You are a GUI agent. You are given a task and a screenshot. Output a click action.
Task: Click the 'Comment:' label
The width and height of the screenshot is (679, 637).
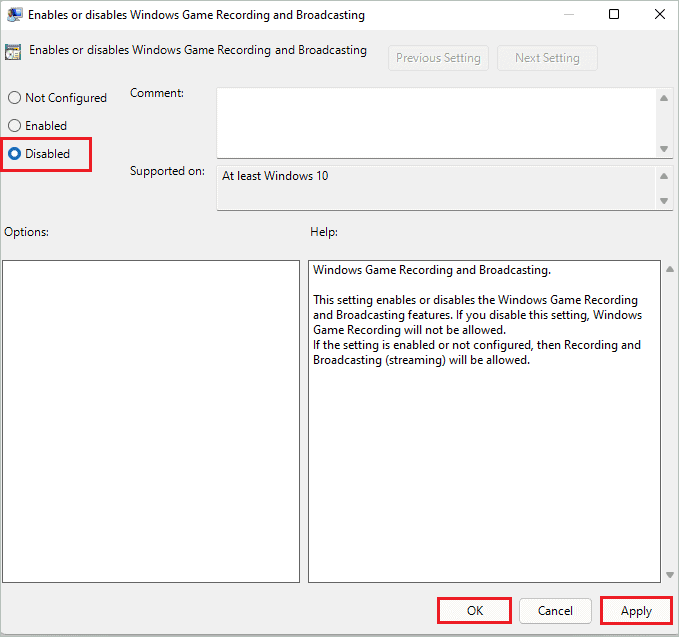click(x=157, y=93)
